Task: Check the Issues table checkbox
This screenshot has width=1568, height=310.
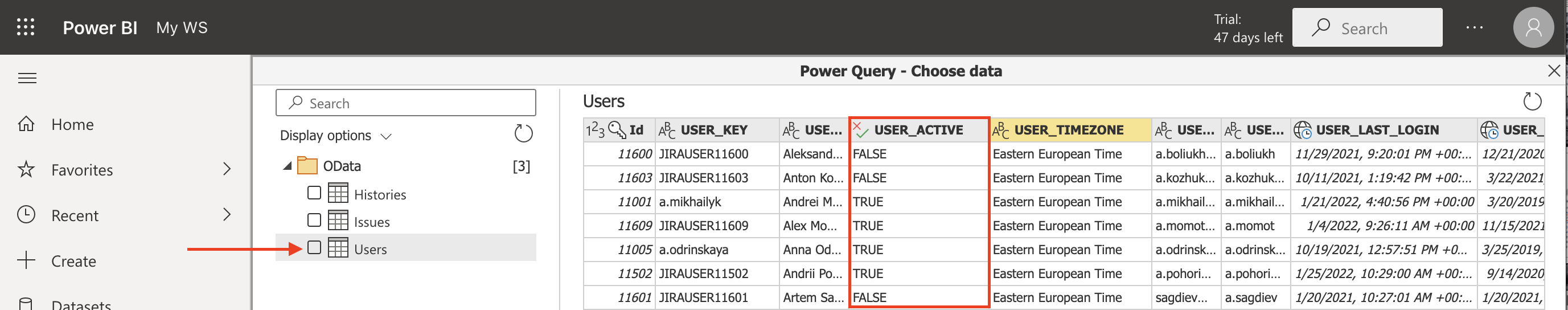Action: click(314, 220)
